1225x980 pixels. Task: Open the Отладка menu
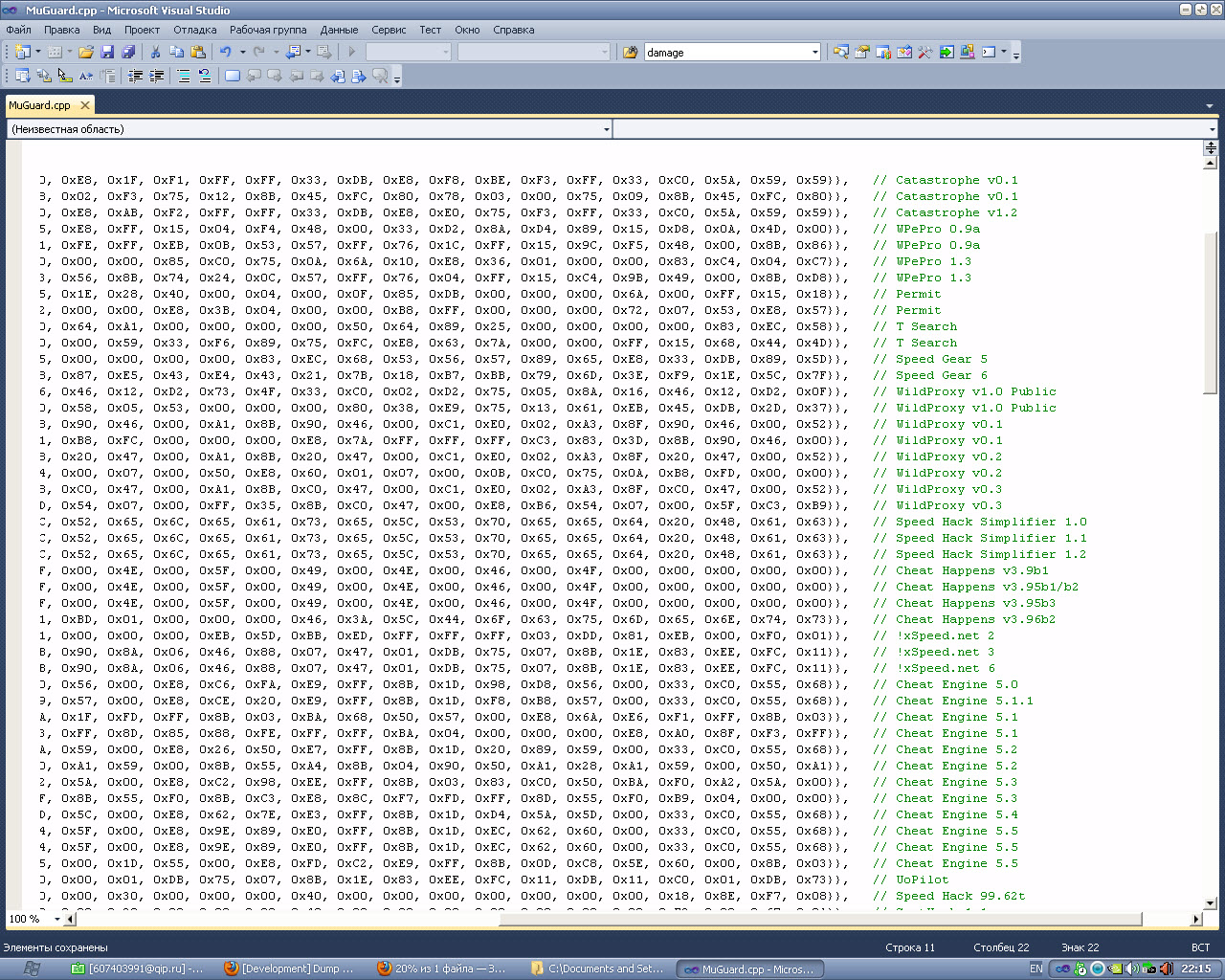[x=195, y=30]
